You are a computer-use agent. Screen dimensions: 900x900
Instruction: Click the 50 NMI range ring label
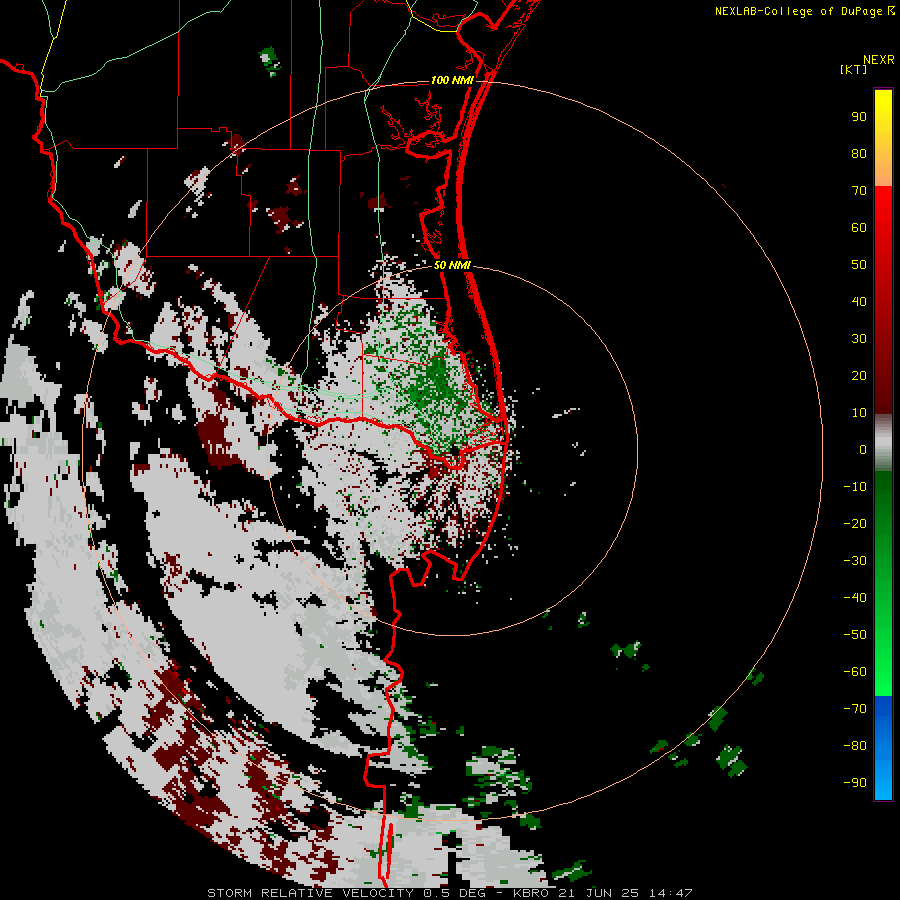pos(452,265)
